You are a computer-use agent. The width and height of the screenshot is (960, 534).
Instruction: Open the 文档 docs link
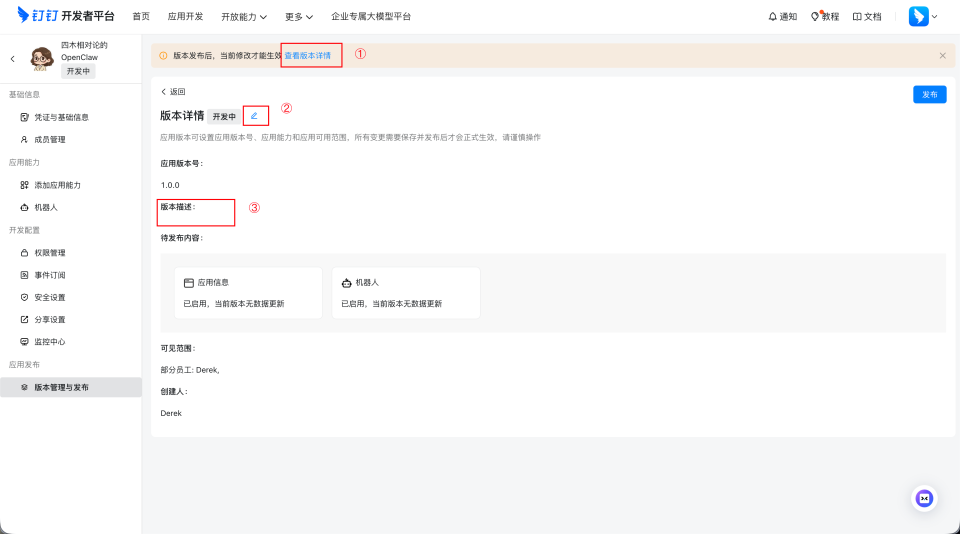(x=867, y=17)
